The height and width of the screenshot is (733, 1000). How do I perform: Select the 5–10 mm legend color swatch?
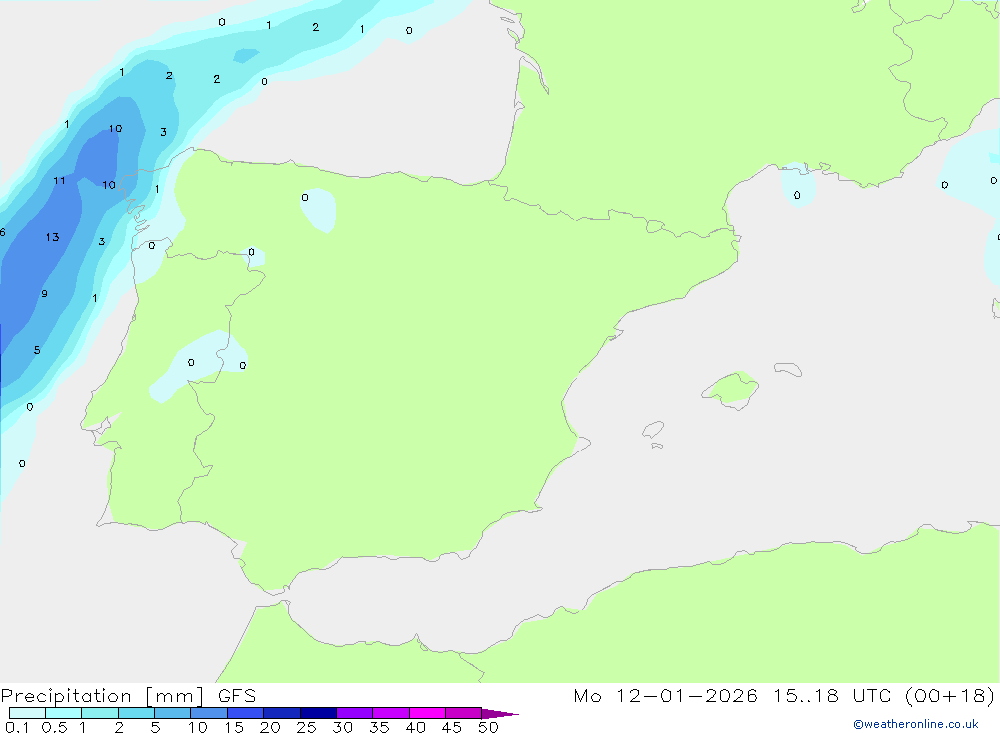(173, 713)
